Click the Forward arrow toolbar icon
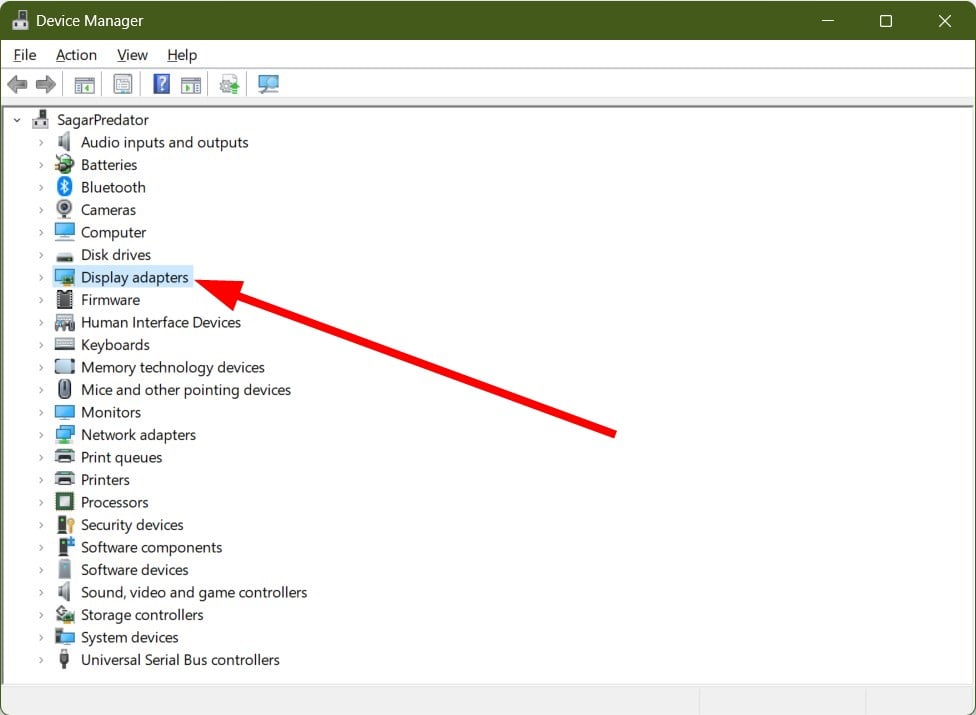 click(45, 84)
